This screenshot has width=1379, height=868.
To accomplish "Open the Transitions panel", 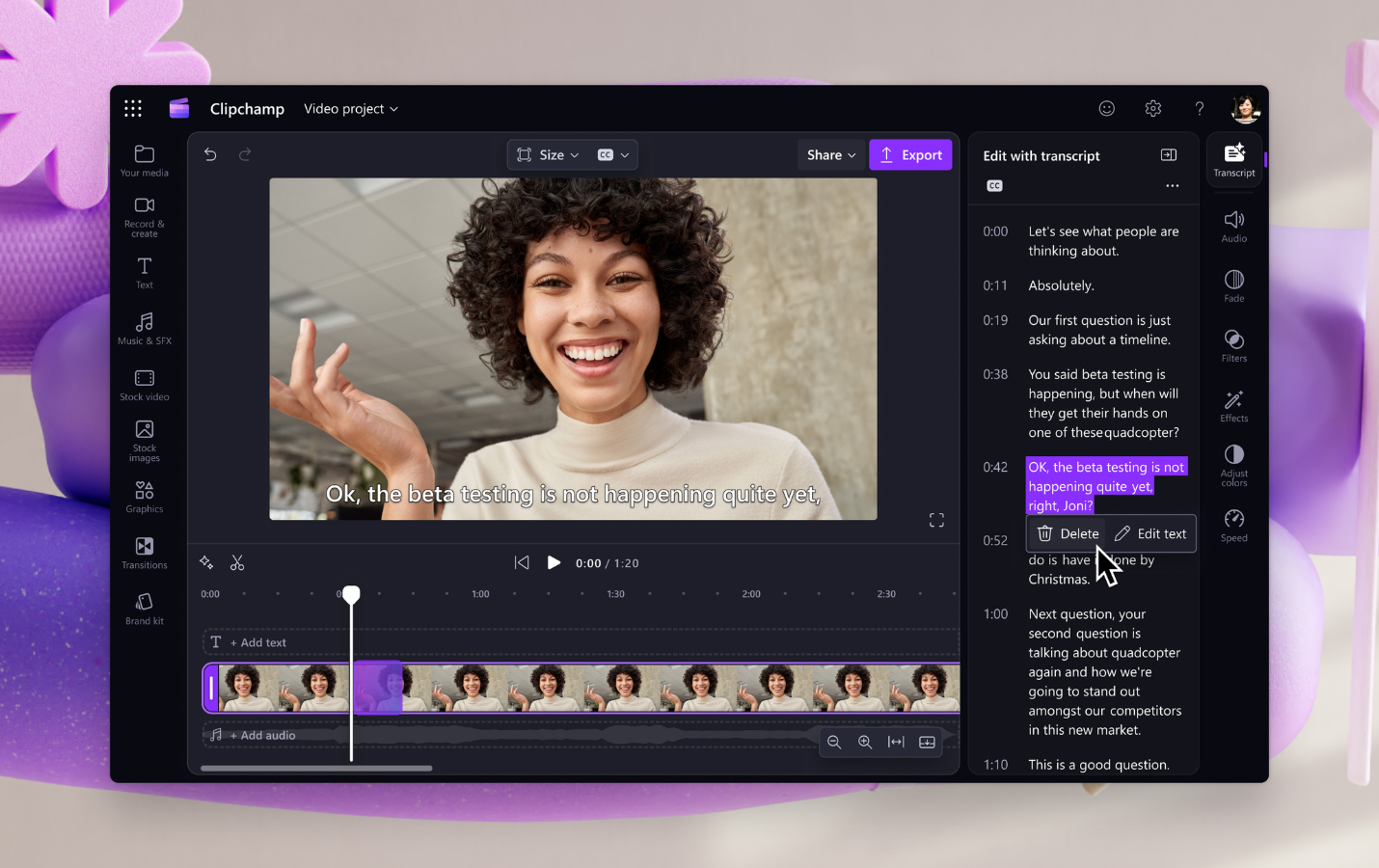I will click(145, 553).
